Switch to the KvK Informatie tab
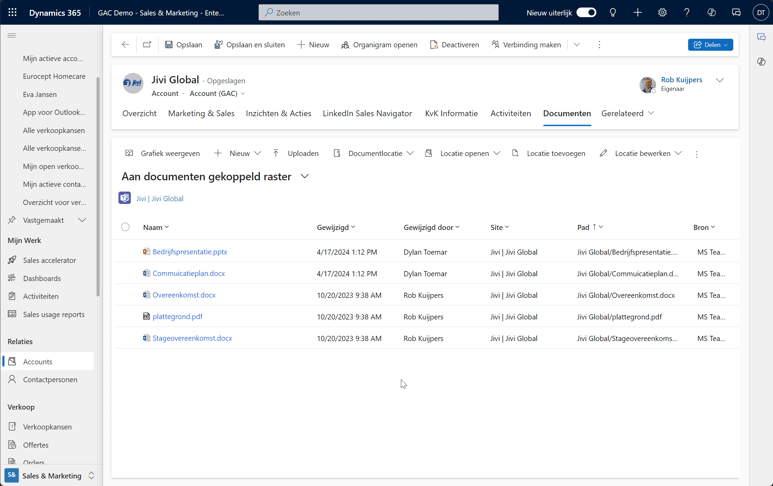This screenshot has width=773, height=486. (452, 113)
